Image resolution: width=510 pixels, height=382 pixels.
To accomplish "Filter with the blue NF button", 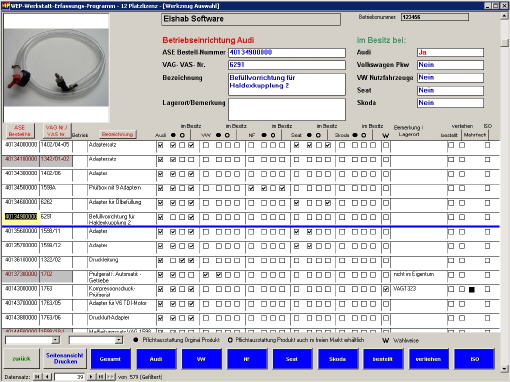I will [246, 359].
